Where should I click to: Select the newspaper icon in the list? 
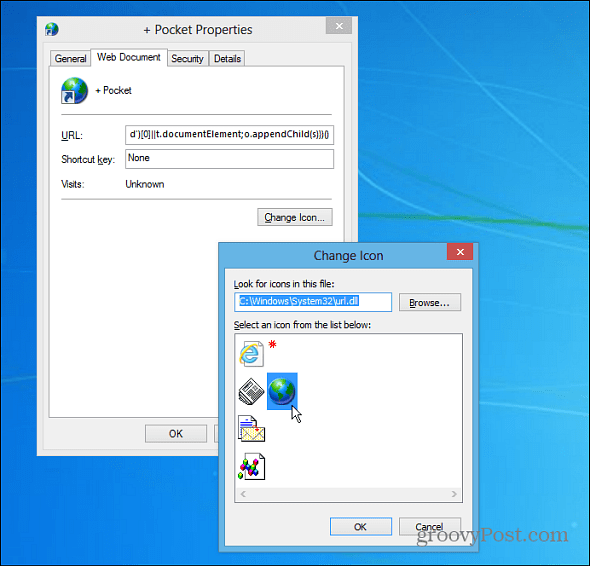[x=251, y=391]
